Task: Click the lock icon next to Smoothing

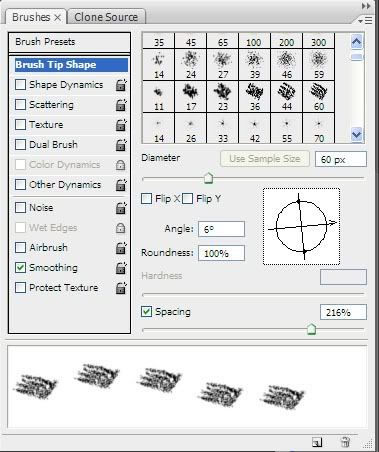Action: pyautogui.click(x=121, y=268)
